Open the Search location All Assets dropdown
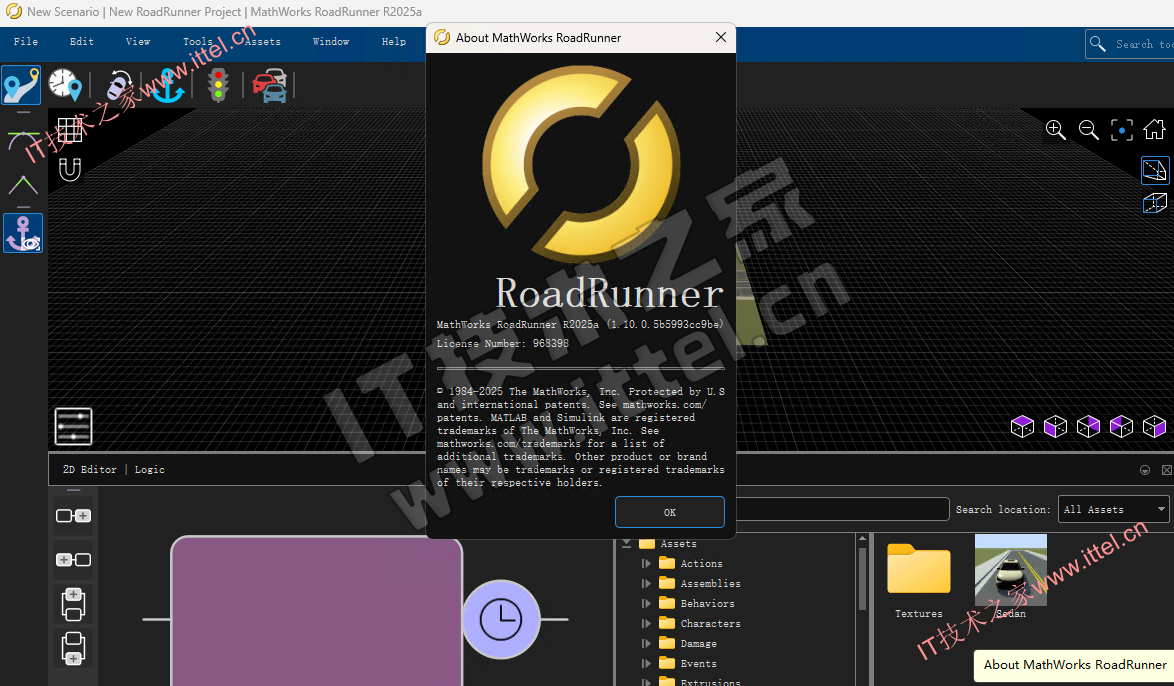1174x686 pixels. pyautogui.click(x=1114, y=509)
